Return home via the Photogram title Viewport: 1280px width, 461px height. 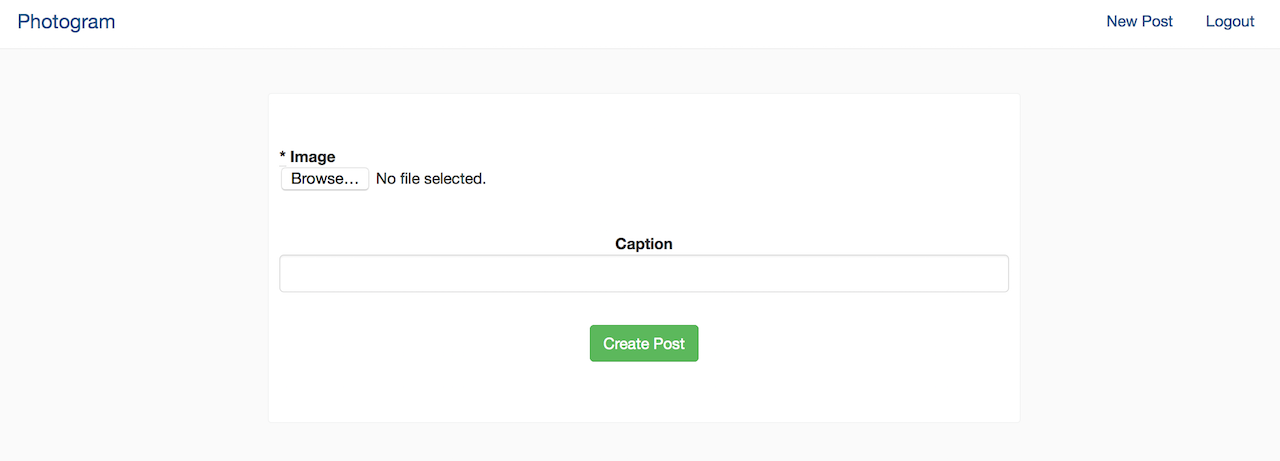[x=66, y=21]
